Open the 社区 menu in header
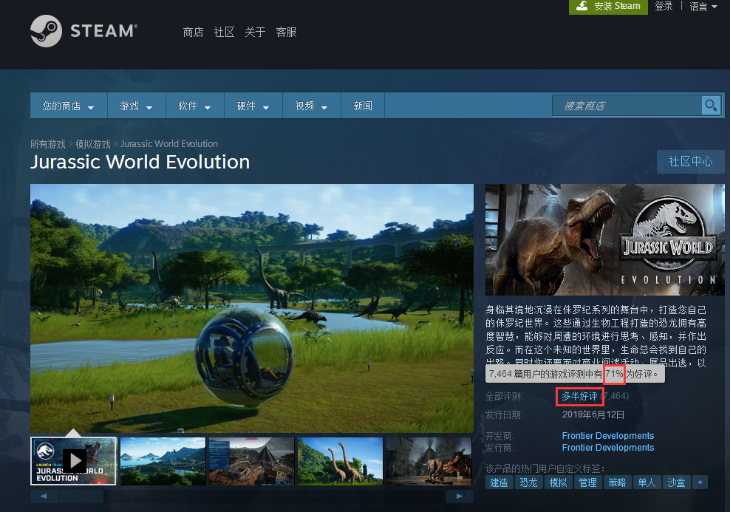 pyautogui.click(x=224, y=32)
